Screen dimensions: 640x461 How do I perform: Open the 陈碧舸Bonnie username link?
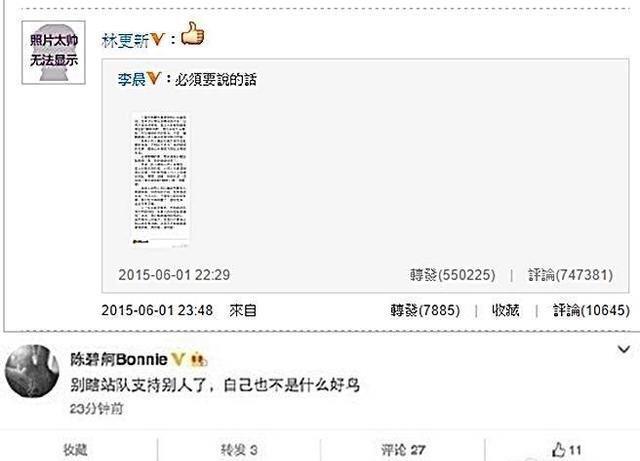point(119,359)
